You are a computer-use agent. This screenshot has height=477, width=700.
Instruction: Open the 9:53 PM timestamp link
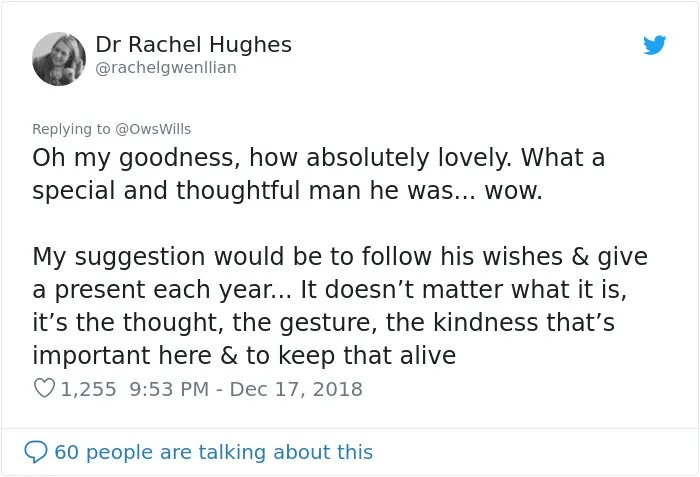point(169,389)
